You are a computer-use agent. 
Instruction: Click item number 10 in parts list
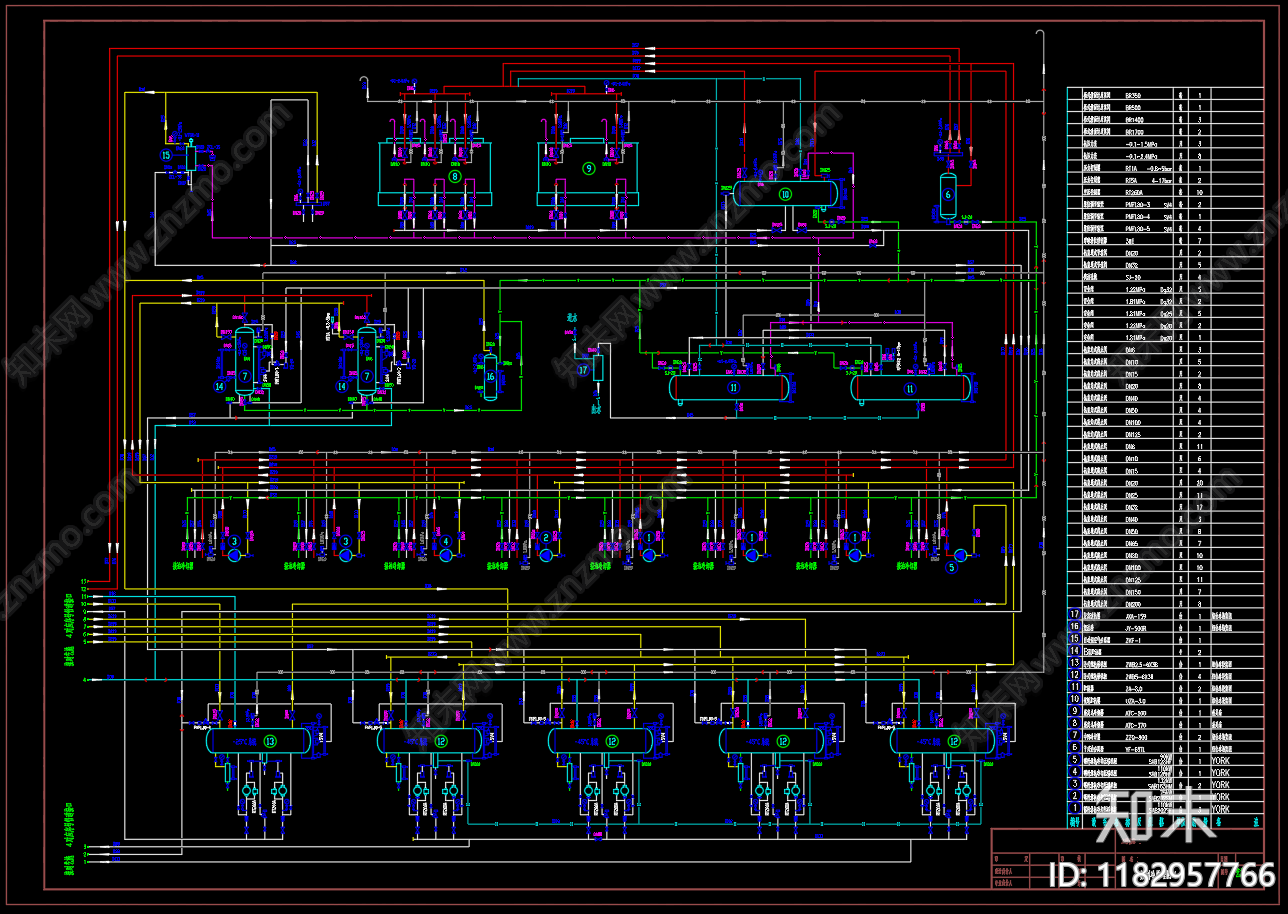(1075, 699)
